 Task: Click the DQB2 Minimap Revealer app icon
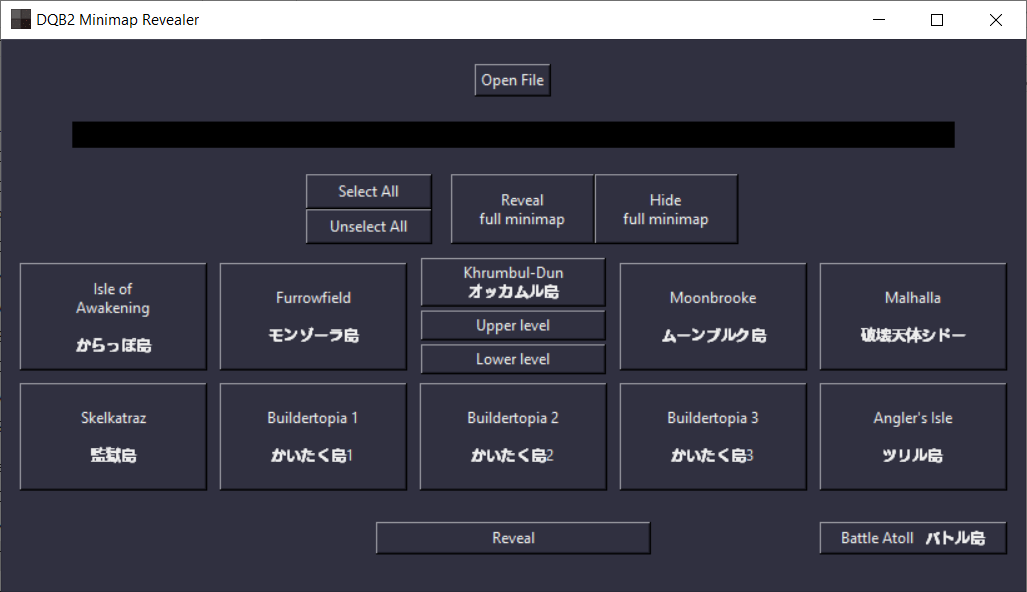(21, 20)
